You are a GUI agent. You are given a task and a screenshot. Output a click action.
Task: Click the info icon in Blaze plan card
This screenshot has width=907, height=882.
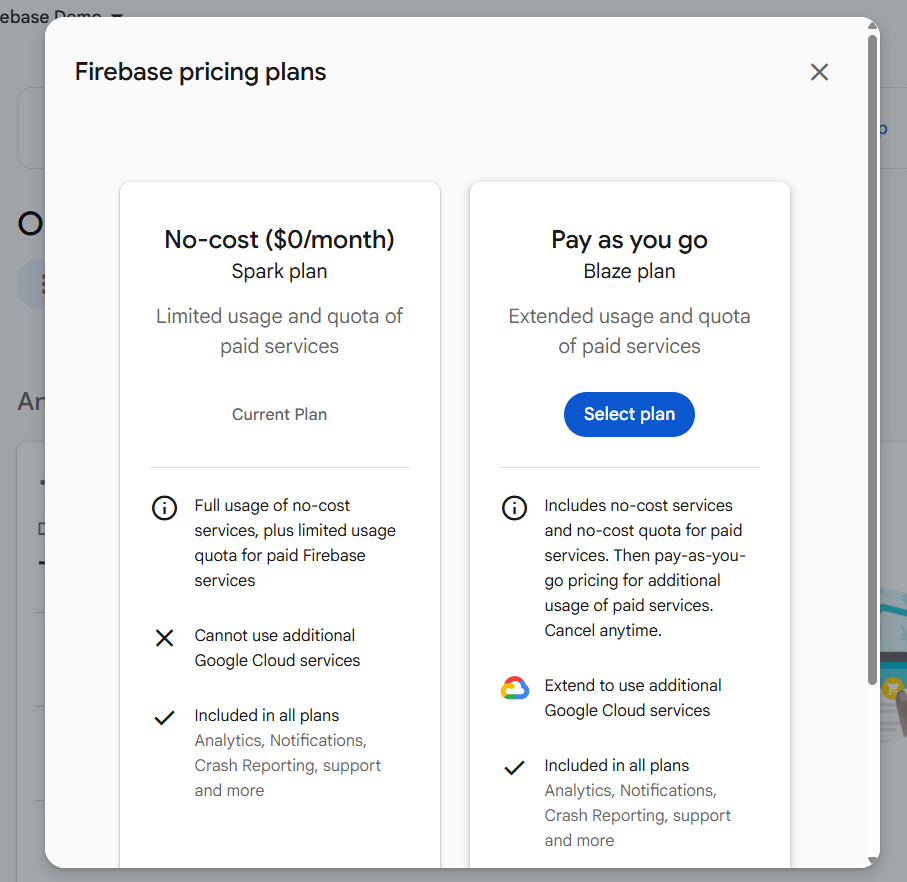[x=514, y=507]
